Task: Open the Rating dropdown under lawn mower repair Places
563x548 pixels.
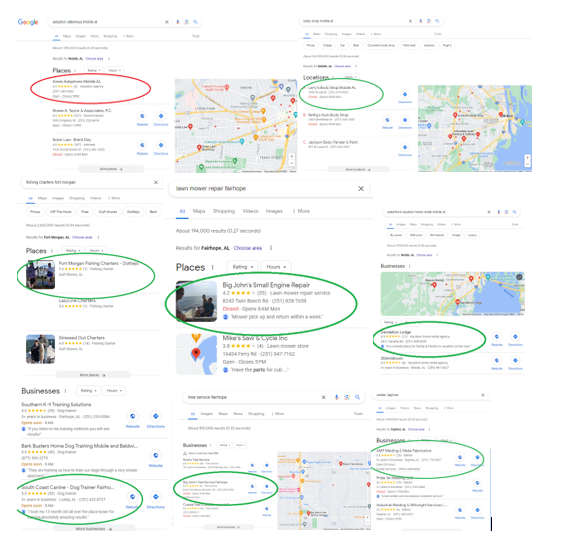Action: 243,267
